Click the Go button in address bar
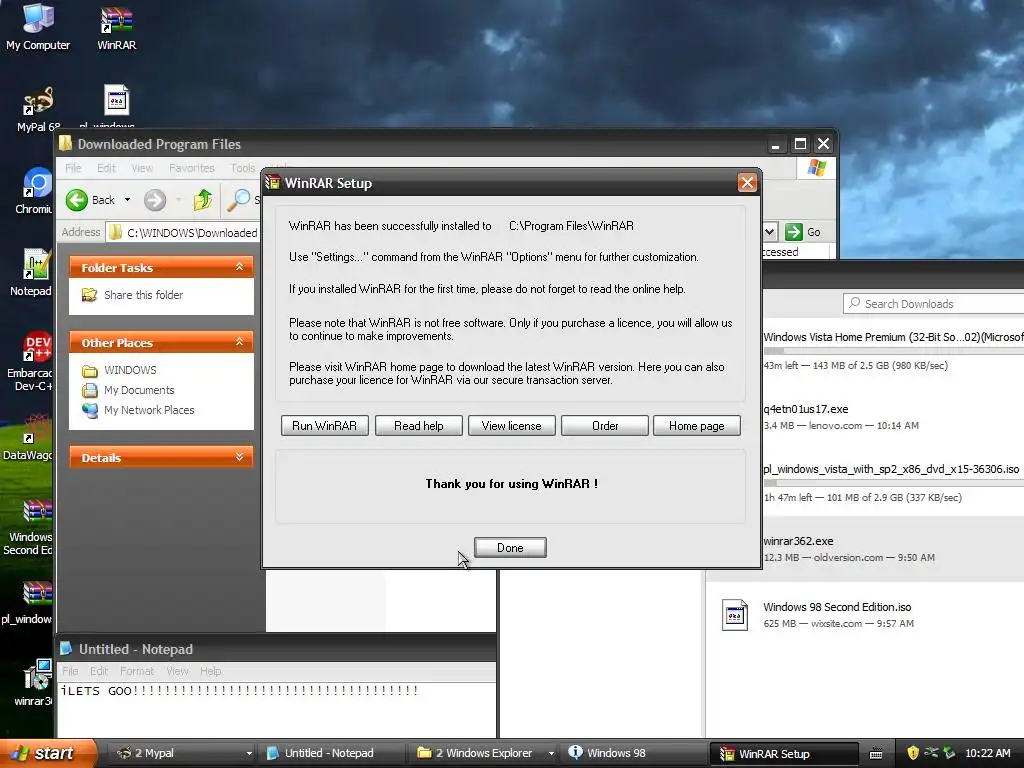Viewport: 1024px width, 768px height. tap(803, 232)
